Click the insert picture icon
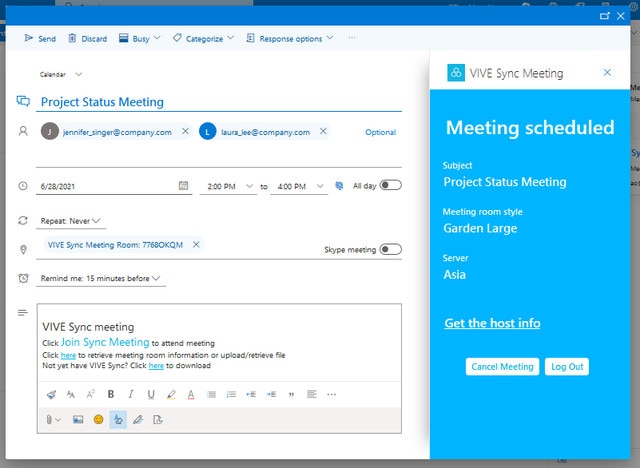 tap(78, 419)
